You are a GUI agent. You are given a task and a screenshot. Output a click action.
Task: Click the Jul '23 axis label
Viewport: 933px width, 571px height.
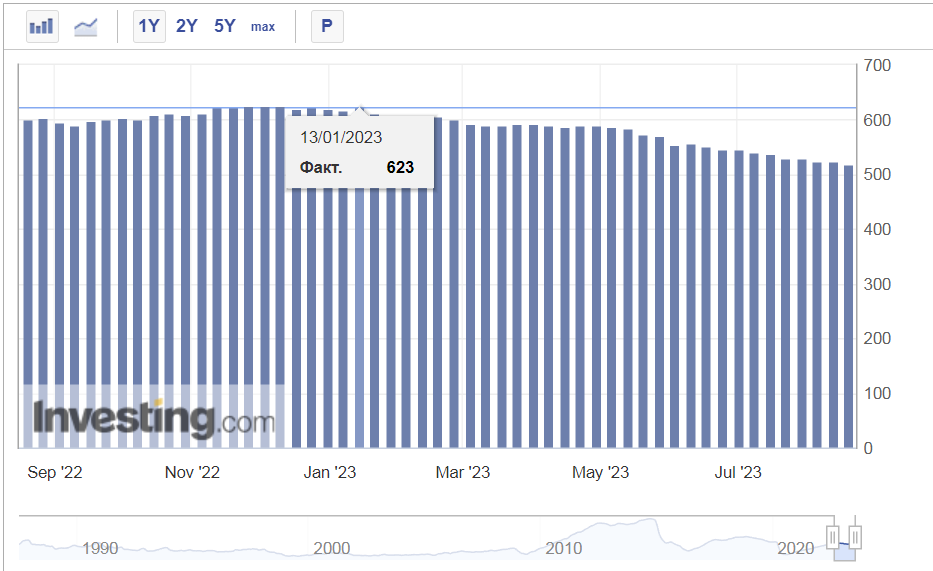point(738,472)
